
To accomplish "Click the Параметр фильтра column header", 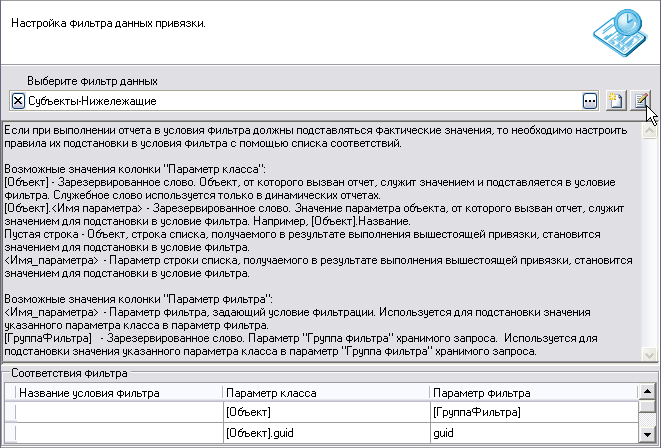I will [x=534, y=393].
